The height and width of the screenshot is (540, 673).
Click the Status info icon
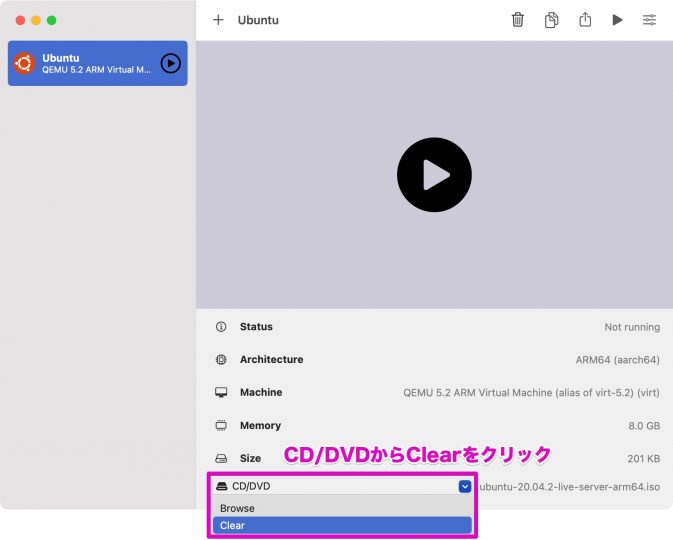221,327
